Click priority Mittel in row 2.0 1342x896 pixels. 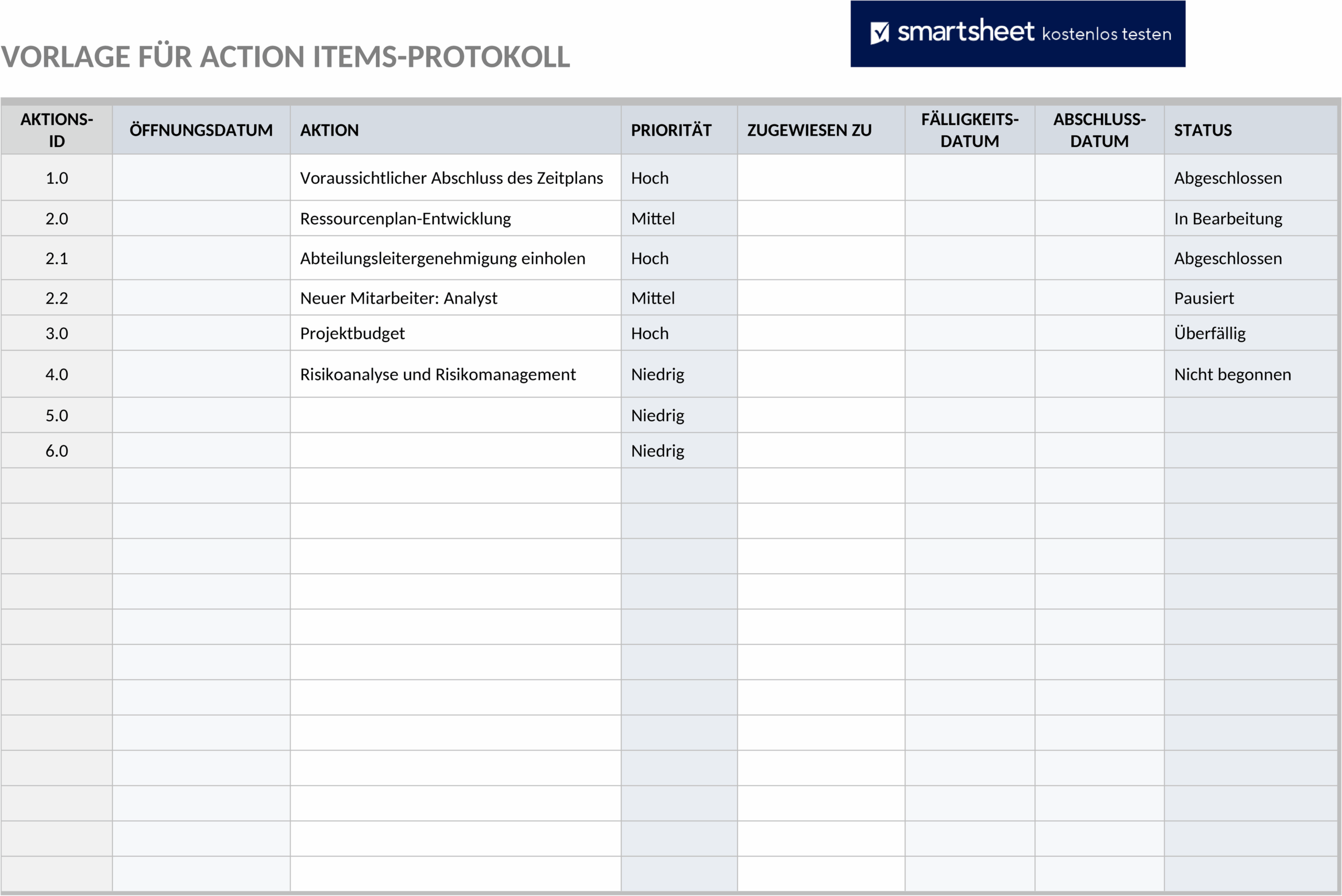[679, 218]
